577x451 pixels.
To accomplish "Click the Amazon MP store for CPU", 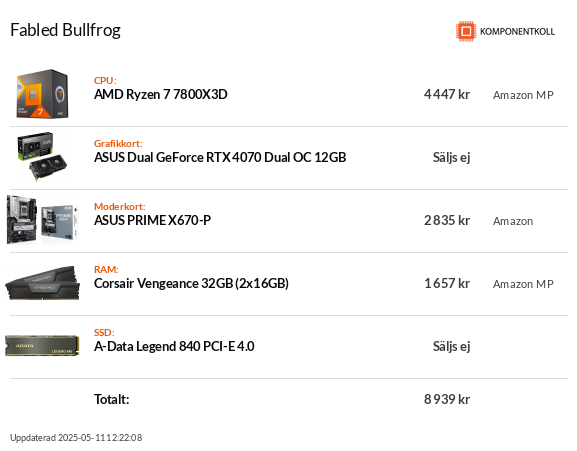I will [523, 95].
